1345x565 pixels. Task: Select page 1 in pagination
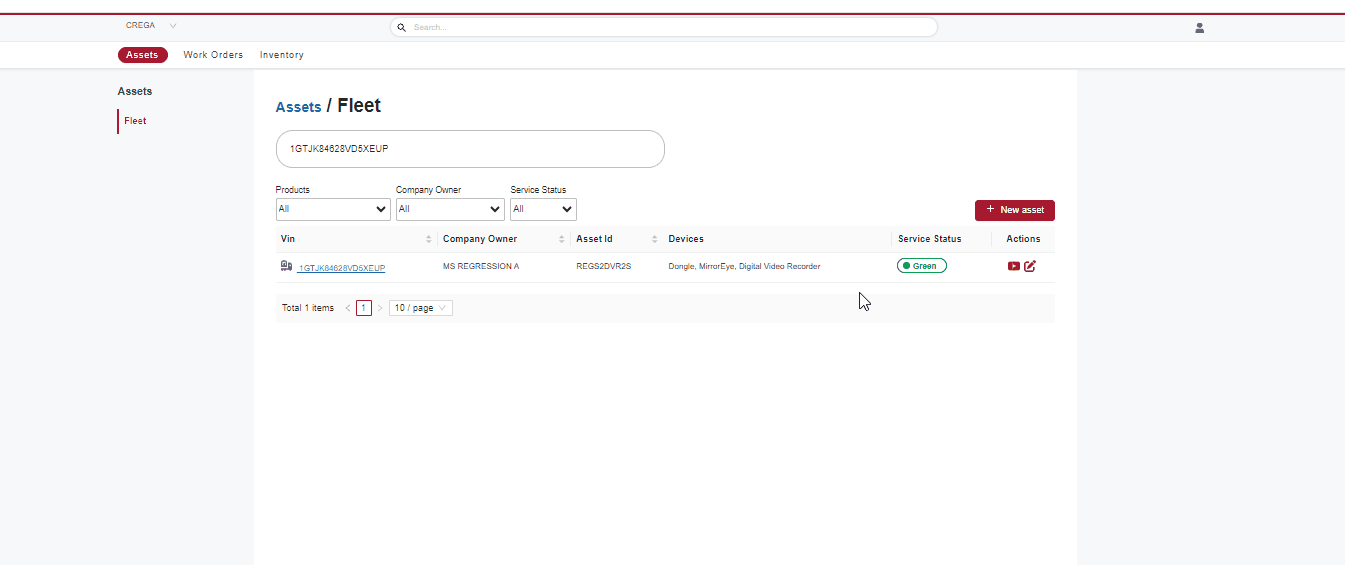pos(364,308)
